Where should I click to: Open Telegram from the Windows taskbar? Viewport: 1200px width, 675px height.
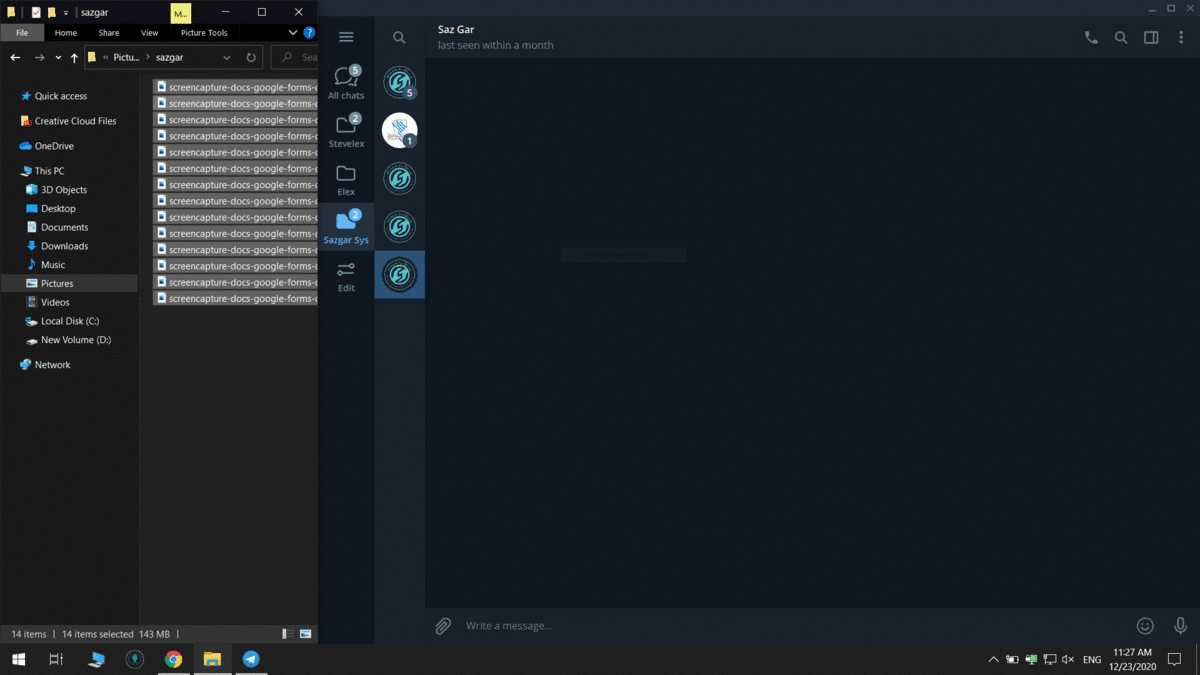coord(251,659)
